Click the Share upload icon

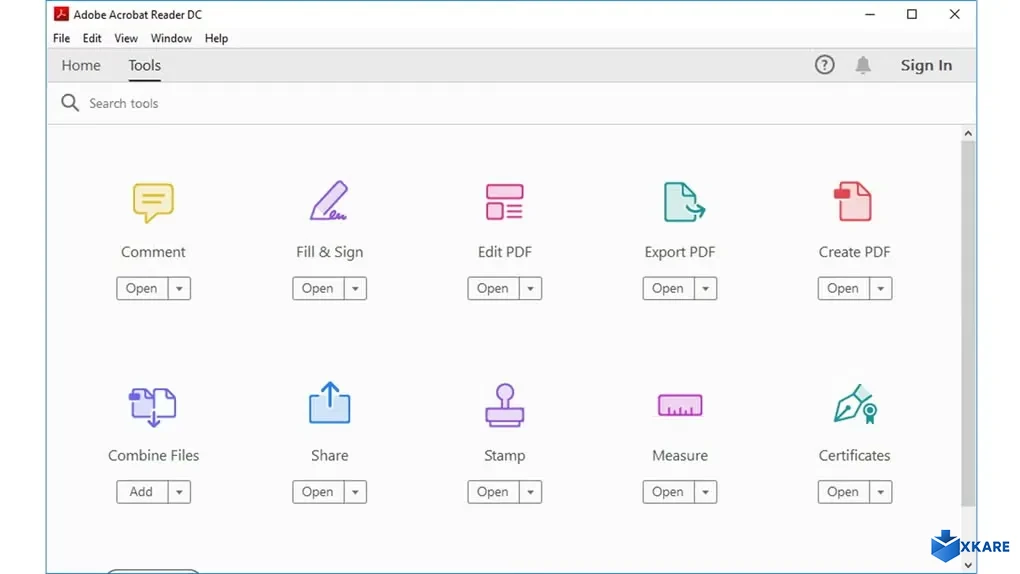point(329,403)
